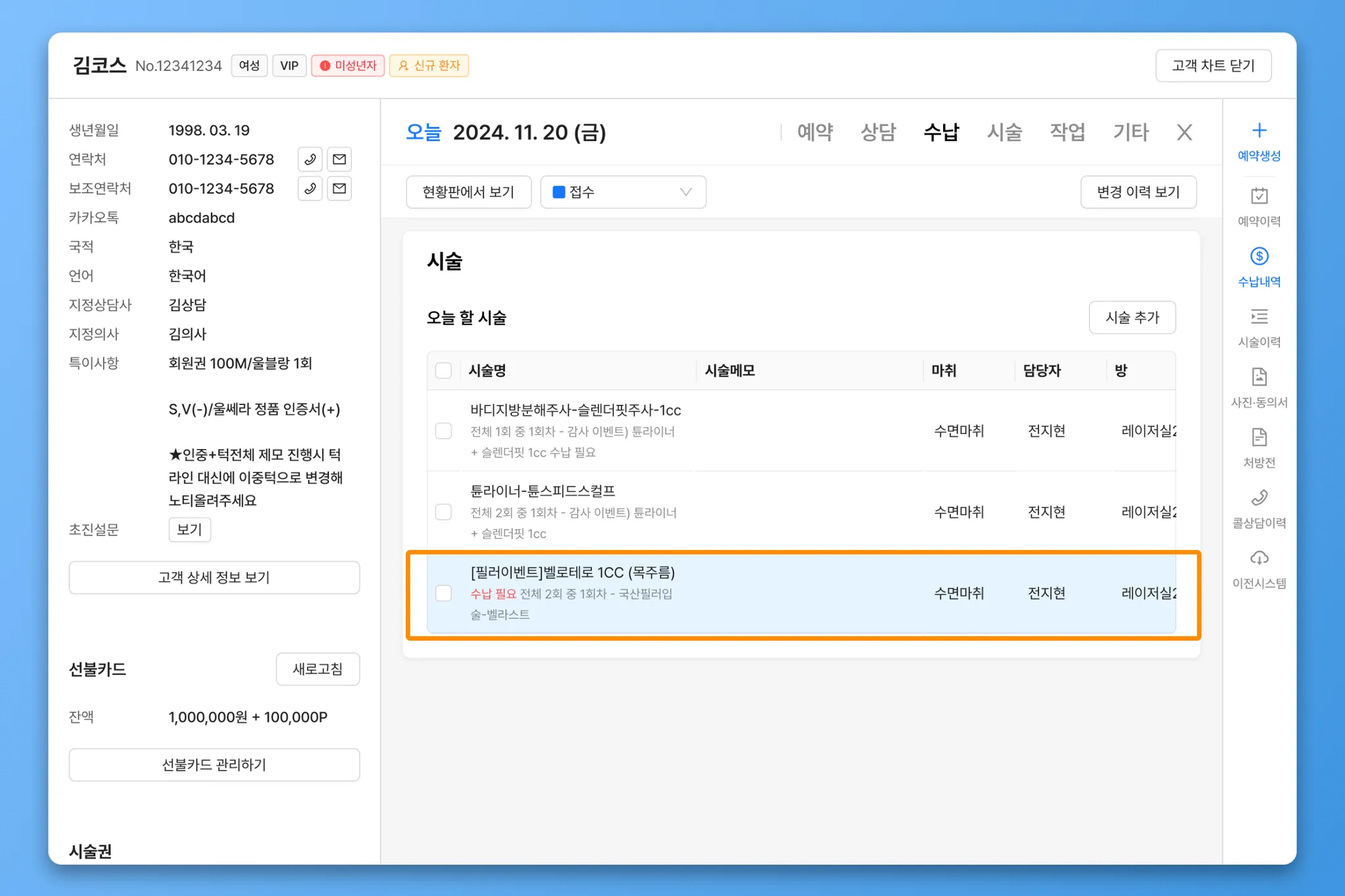
Task: Open the 접수 status dropdown
Action: (623, 192)
